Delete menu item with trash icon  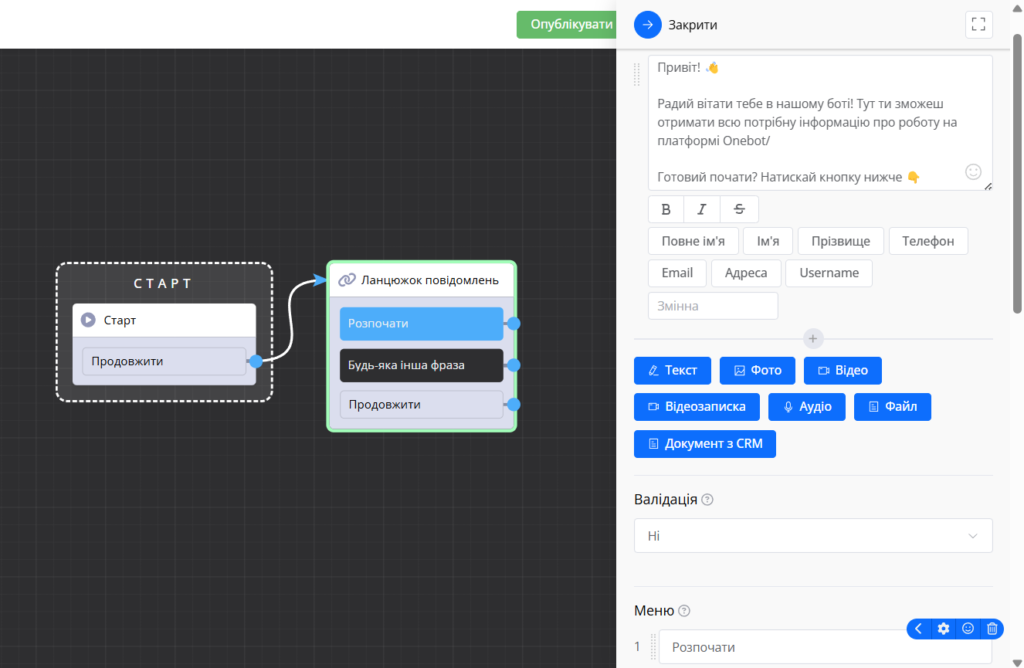click(x=992, y=629)
